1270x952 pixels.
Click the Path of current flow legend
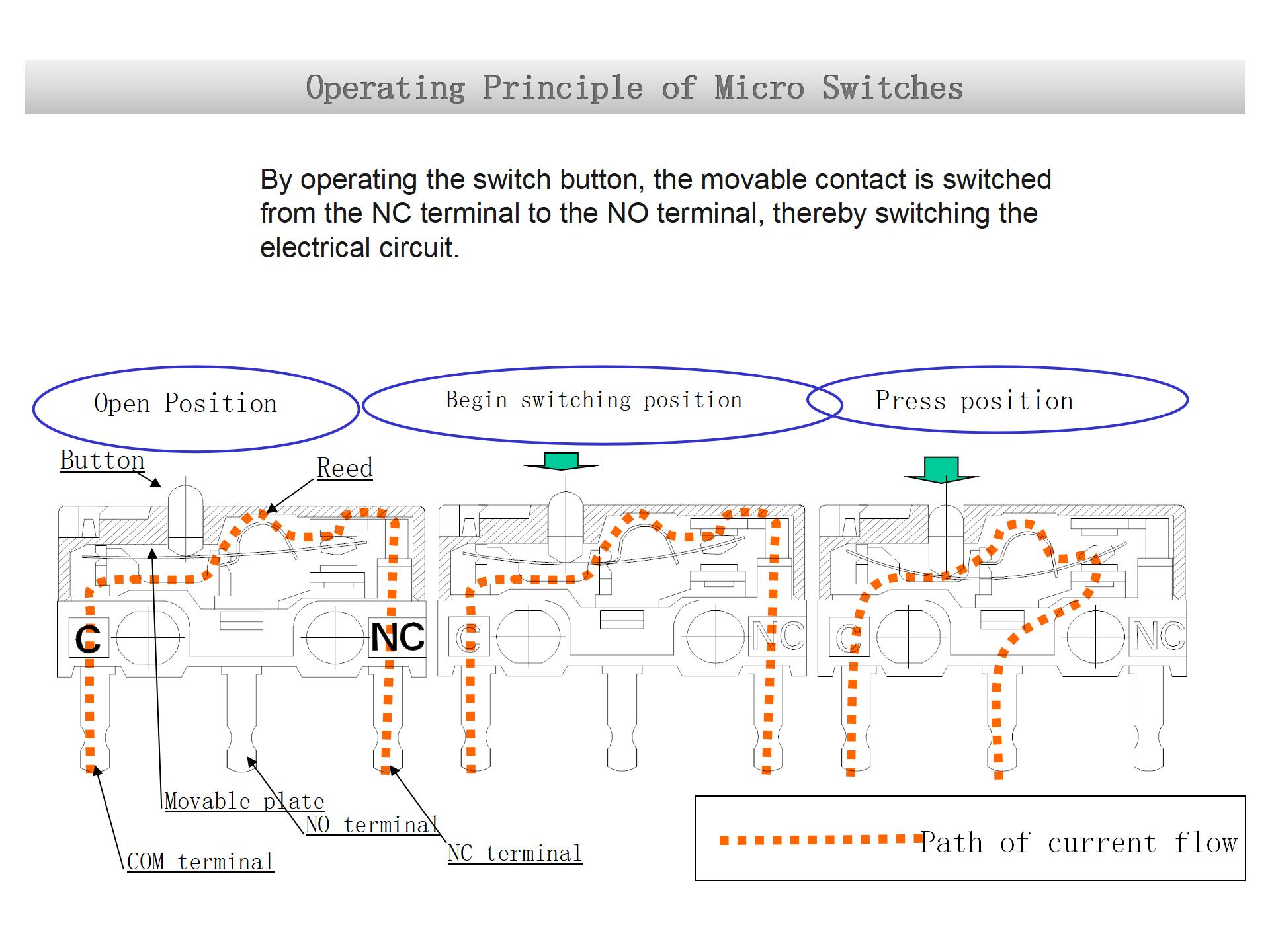tap(1078, 843)
